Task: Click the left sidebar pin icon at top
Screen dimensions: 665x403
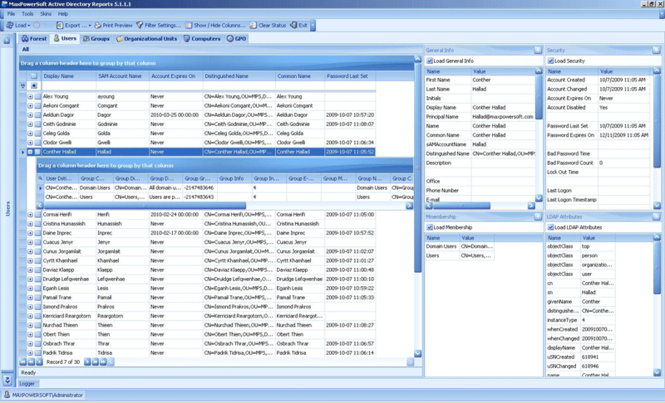Action: (x=7, y=41)
